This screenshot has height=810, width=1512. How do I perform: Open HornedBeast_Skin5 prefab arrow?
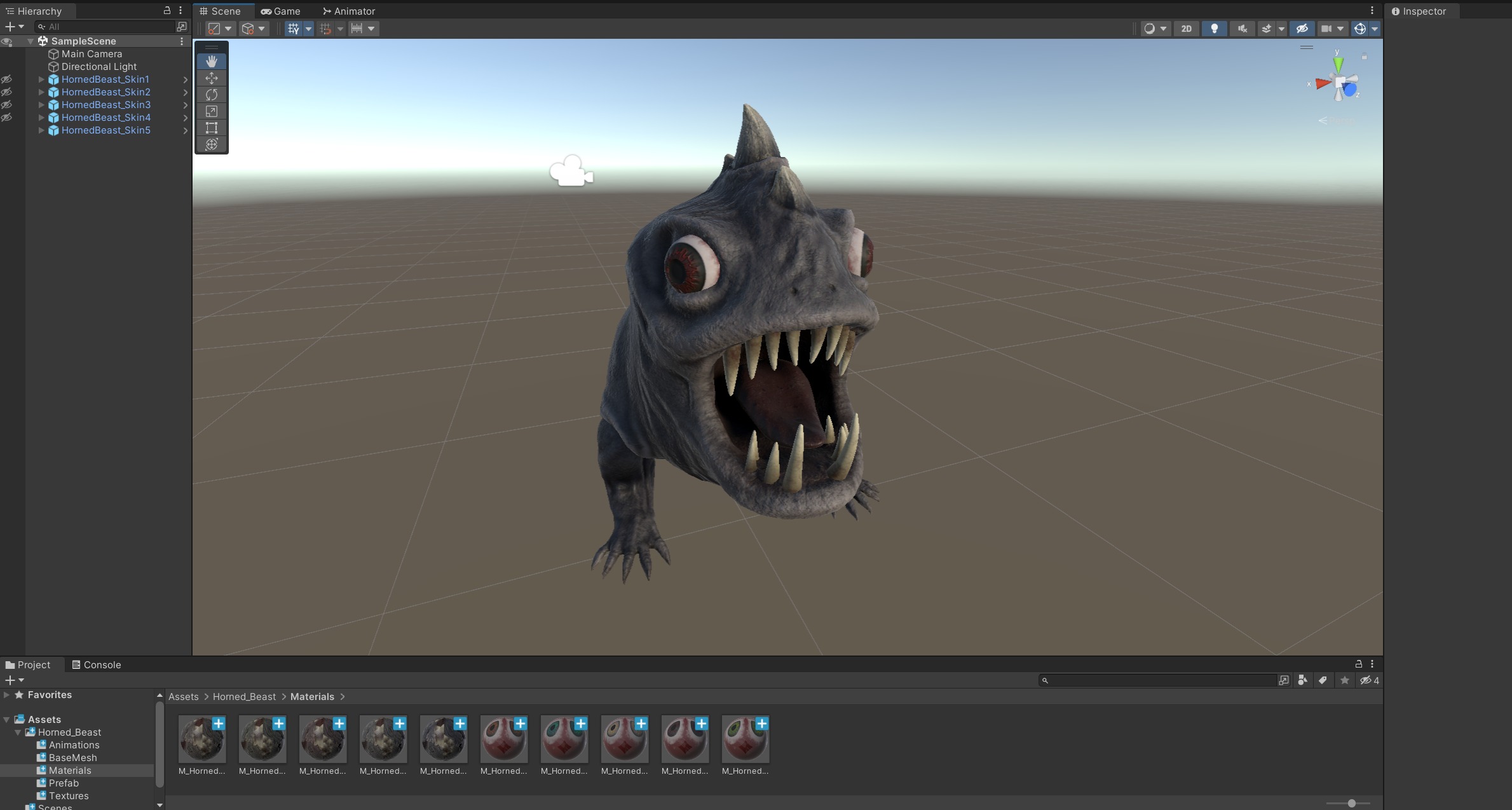[x=186, y=130]
